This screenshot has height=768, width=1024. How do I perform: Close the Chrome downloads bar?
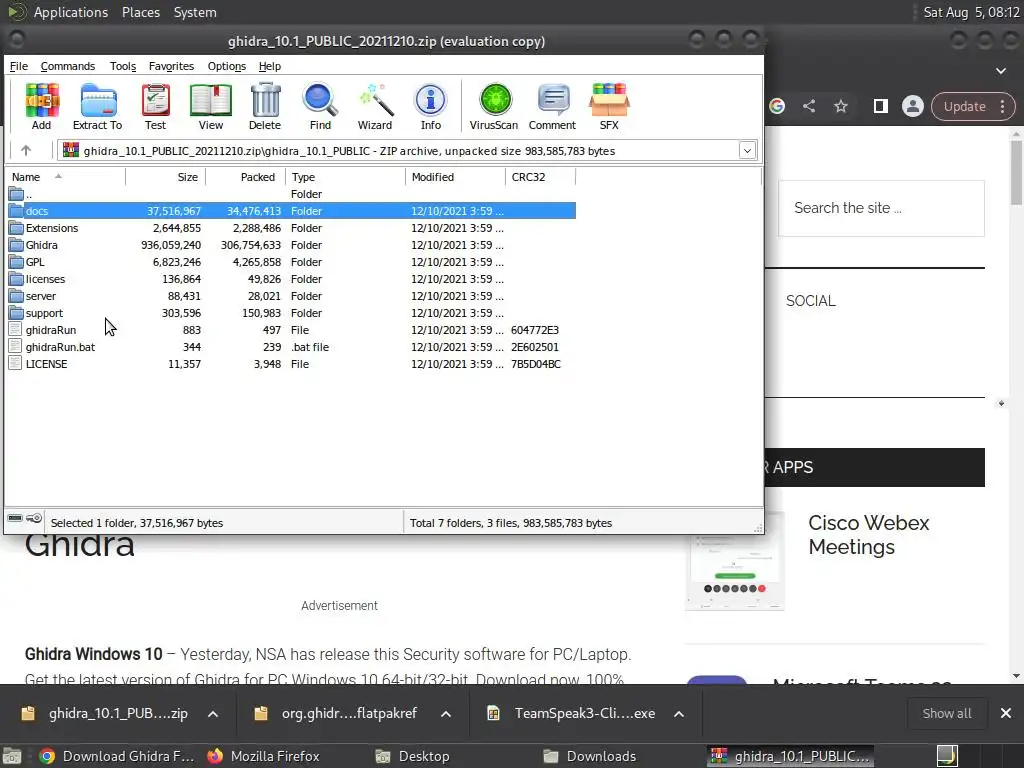(x=1006, y=713)
